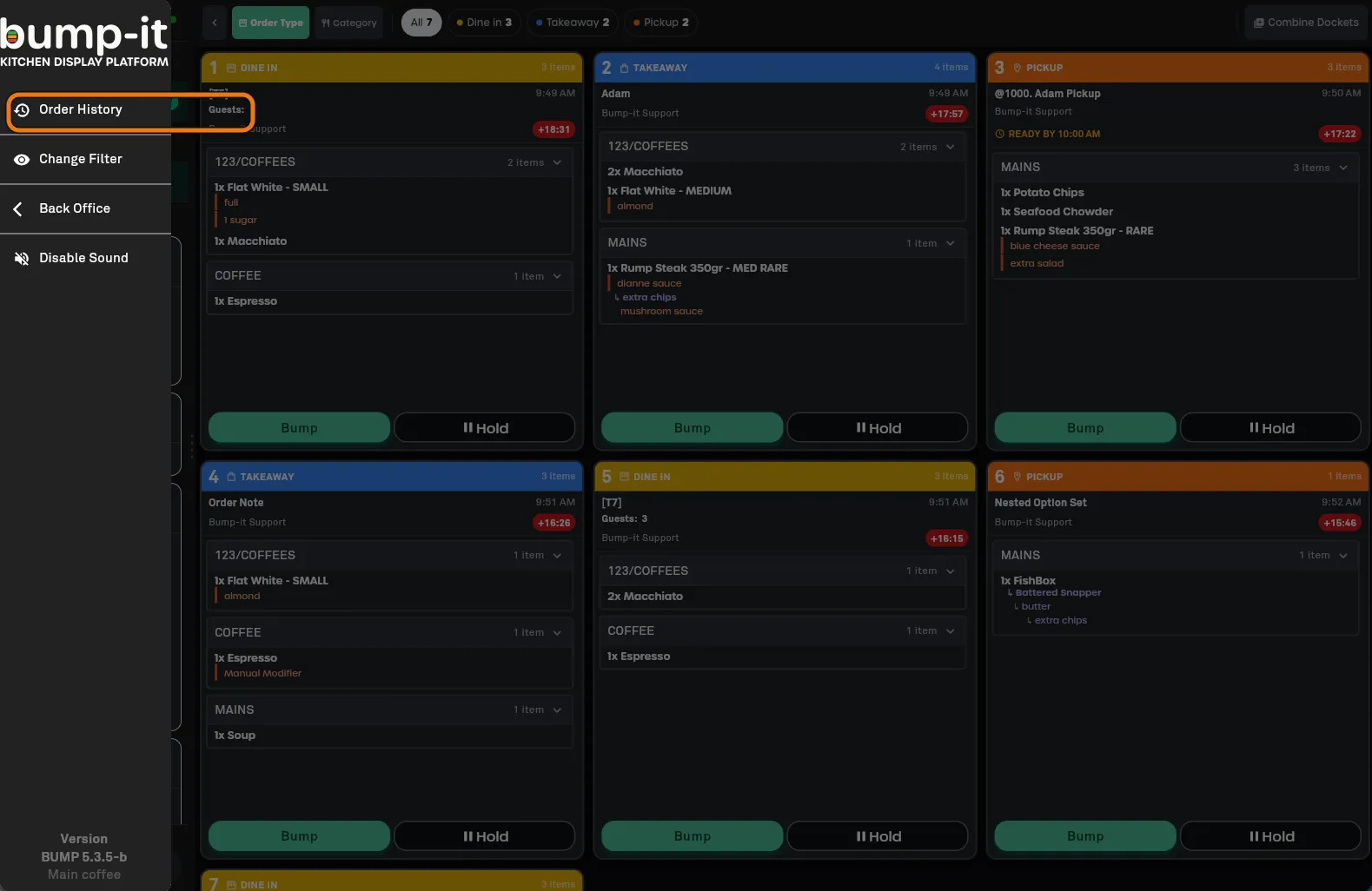The image size is (1372, 891).
Task: Click the Combine Dockets button
Action: (x=1306, y=23)
